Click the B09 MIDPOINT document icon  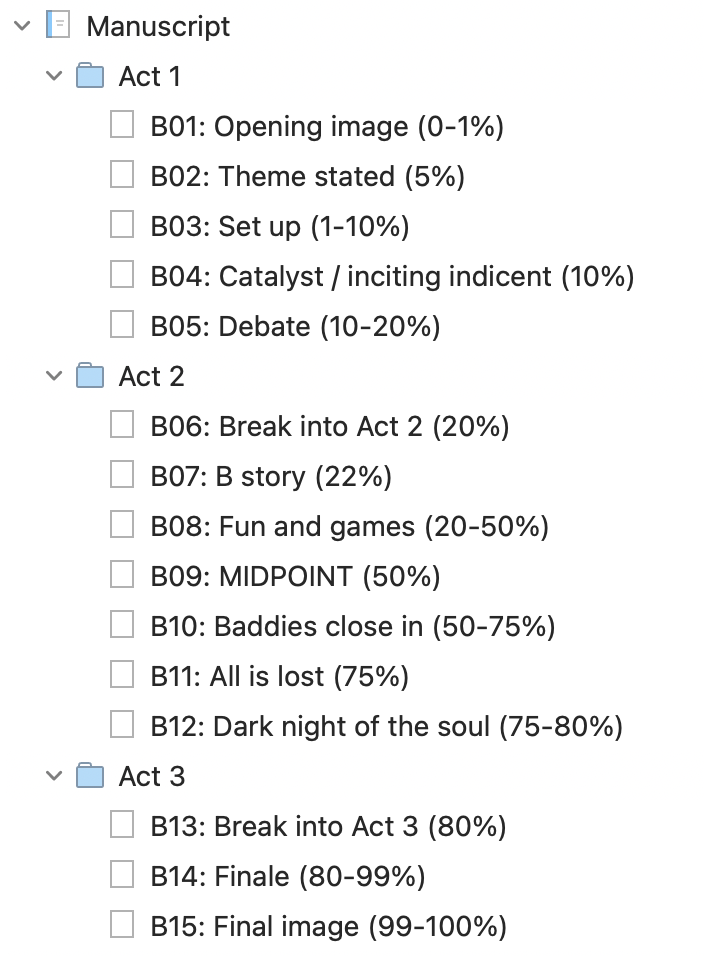pyautogui.click(x=122, y=574)
